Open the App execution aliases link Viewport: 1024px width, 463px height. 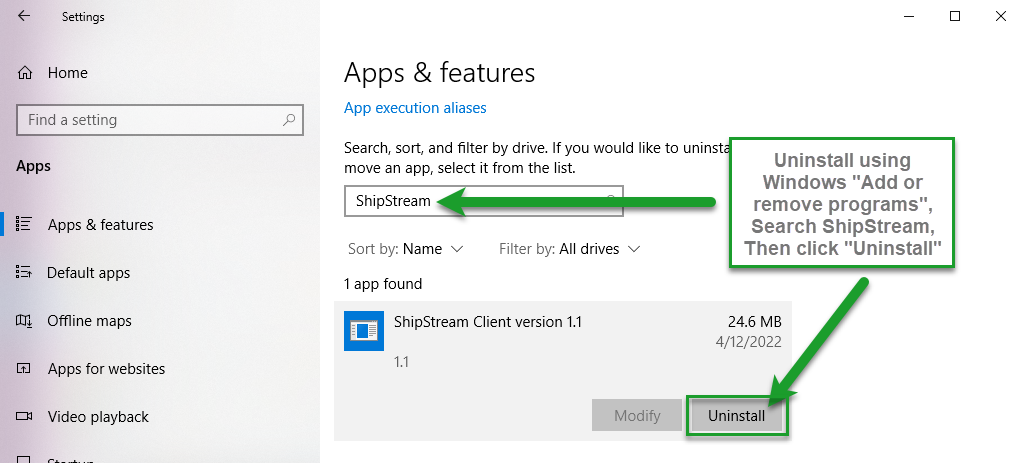coord(415,108)
